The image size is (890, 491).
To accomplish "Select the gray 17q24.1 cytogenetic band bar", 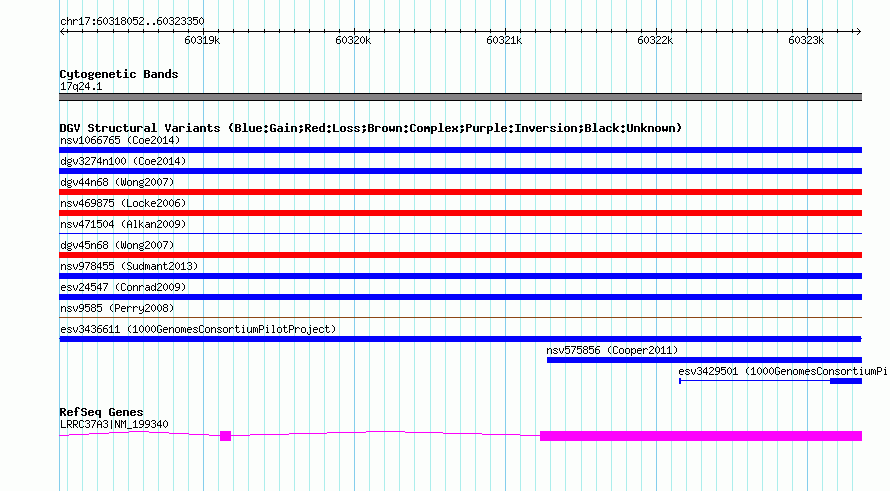I will pyautogui.click(x=460, y=97).
